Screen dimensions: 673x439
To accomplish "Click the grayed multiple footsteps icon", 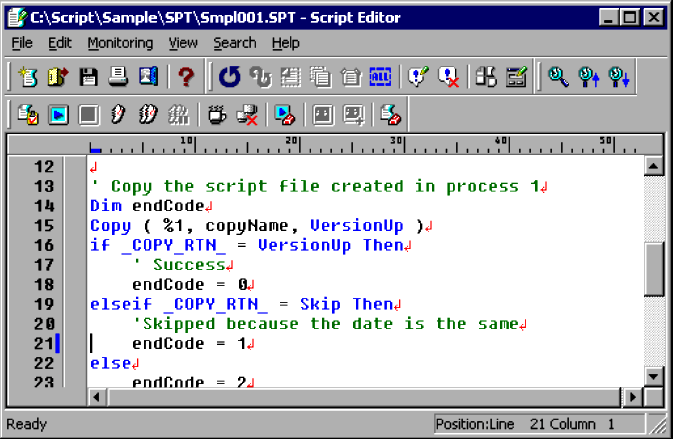I will point(178,115).
